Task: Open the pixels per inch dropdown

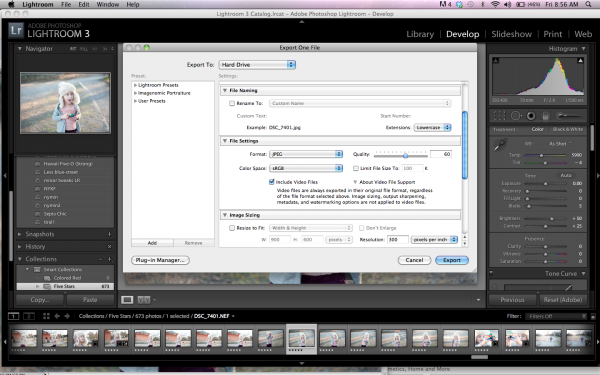Action: pyautogui.click(x=434, y=240)
